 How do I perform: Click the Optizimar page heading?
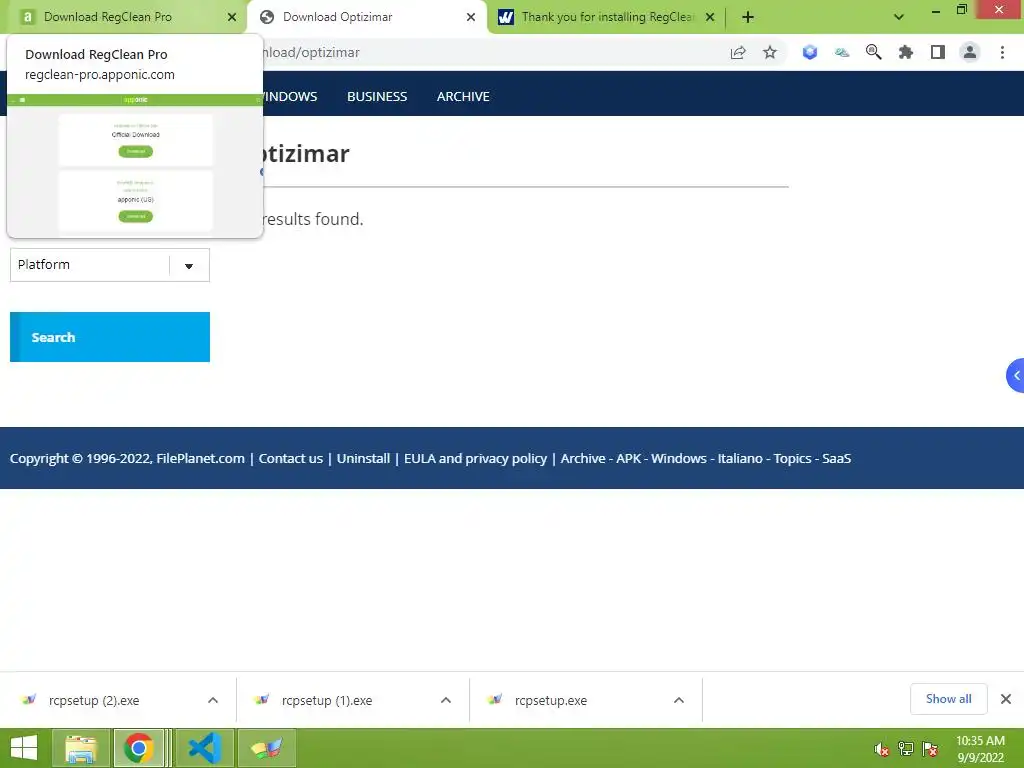click(306, 153)
